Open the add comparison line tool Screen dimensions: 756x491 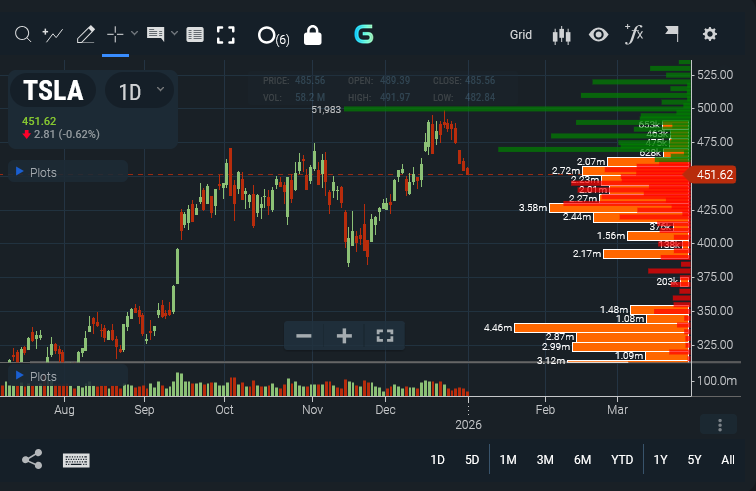click(x=53, y=35)
